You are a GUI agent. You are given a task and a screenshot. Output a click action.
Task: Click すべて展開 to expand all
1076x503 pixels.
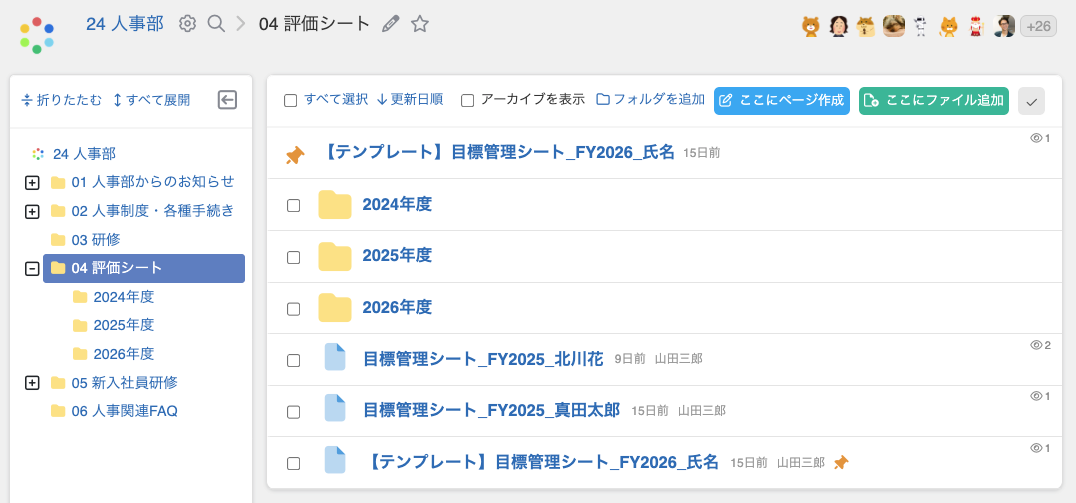pos(151,100)
